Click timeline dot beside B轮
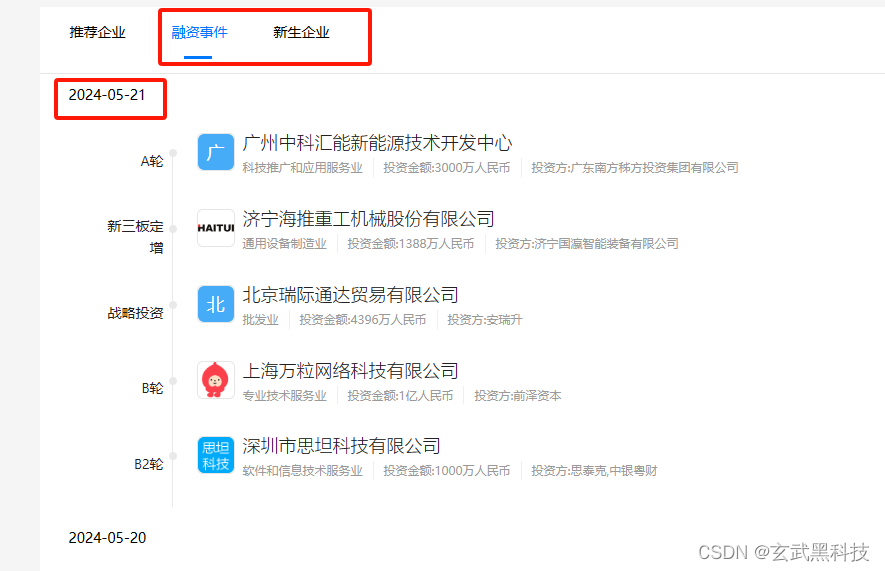 [173, 381]
